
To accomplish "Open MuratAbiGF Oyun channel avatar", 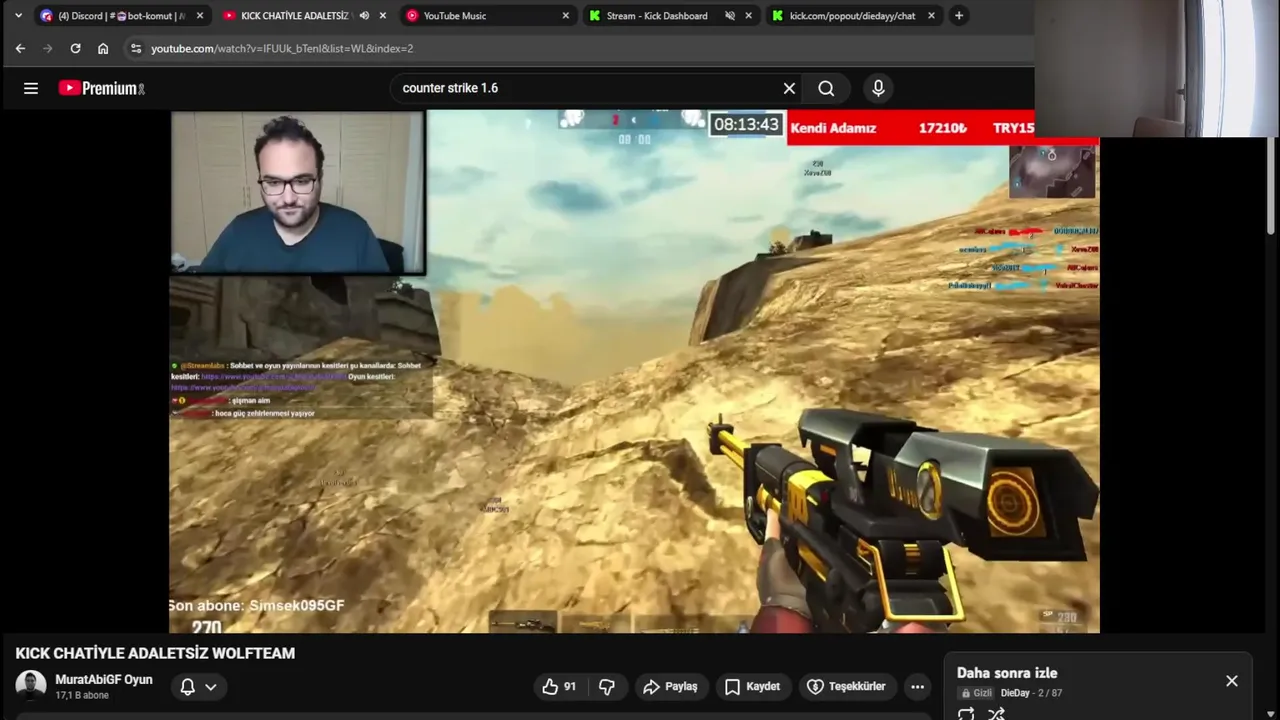I will (31, 686).
